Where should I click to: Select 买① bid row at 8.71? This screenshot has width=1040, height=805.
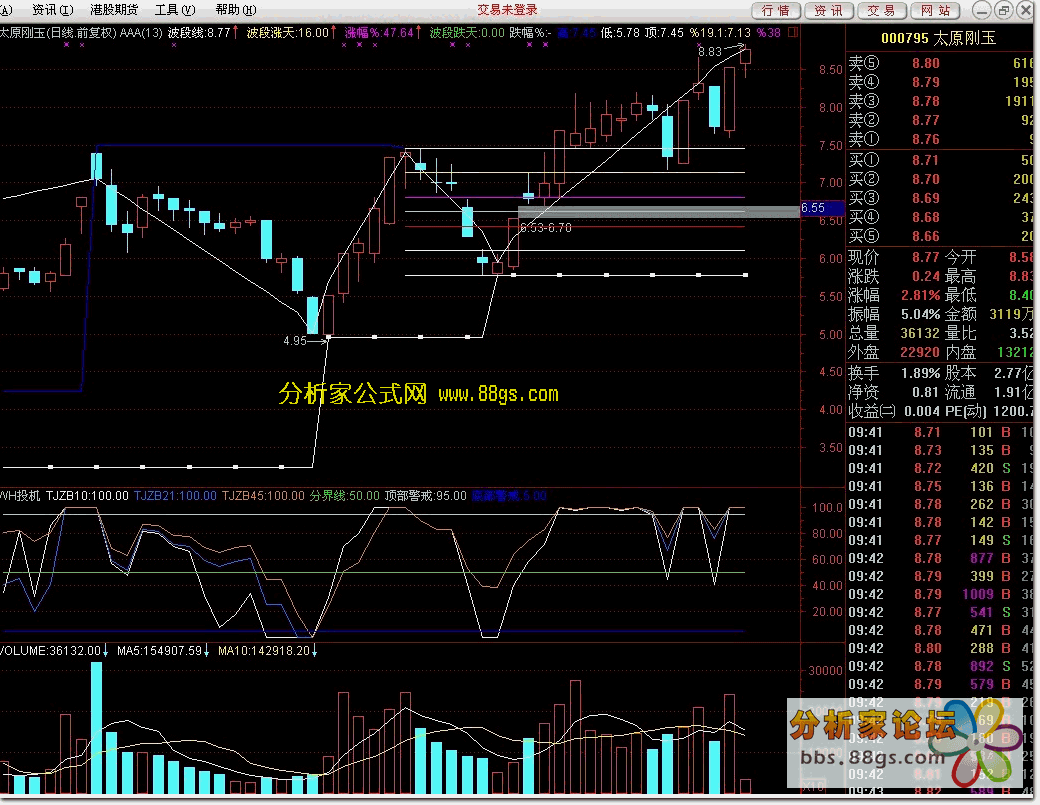click(x=941, y=160)
